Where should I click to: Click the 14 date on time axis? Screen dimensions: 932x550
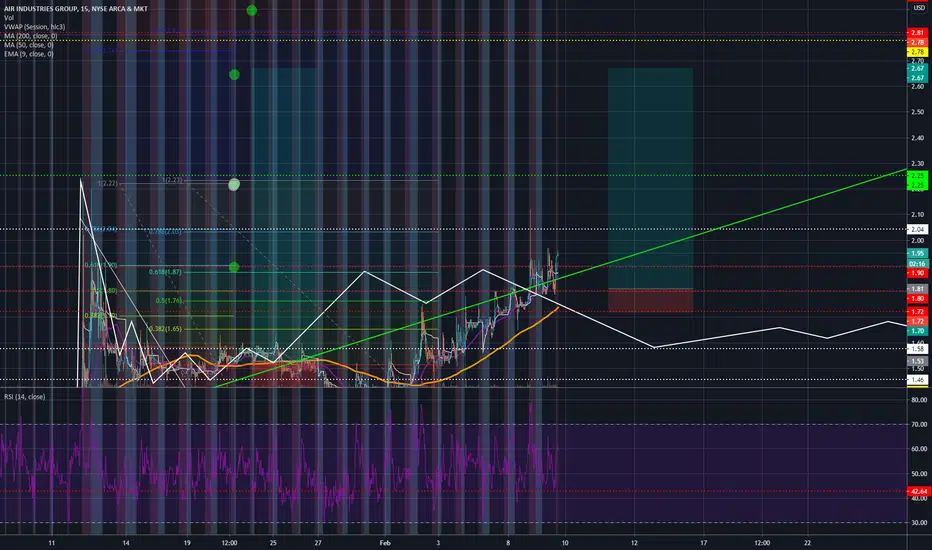(126, 543)
